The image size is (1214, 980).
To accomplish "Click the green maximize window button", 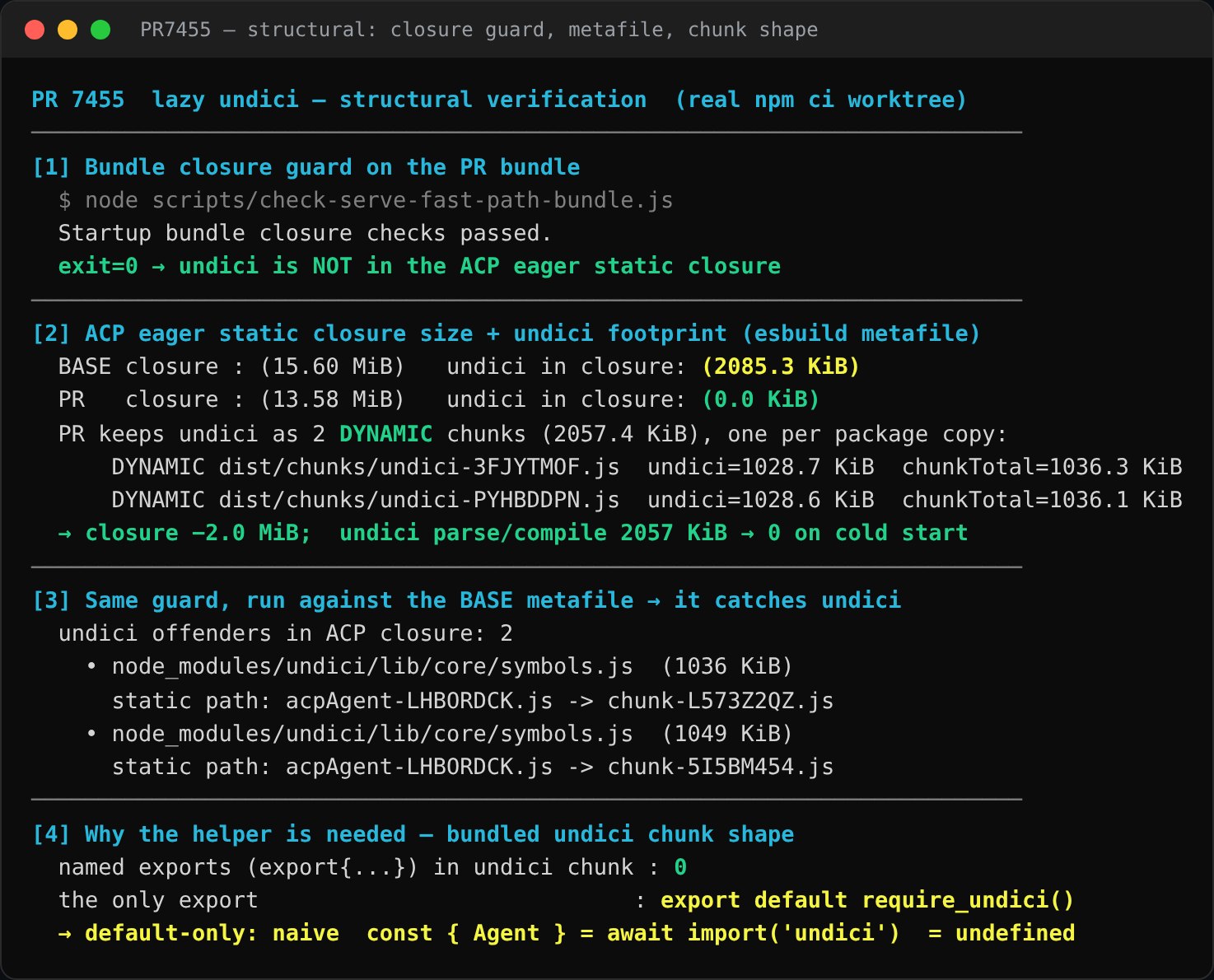I will click(x=100, y=30).
